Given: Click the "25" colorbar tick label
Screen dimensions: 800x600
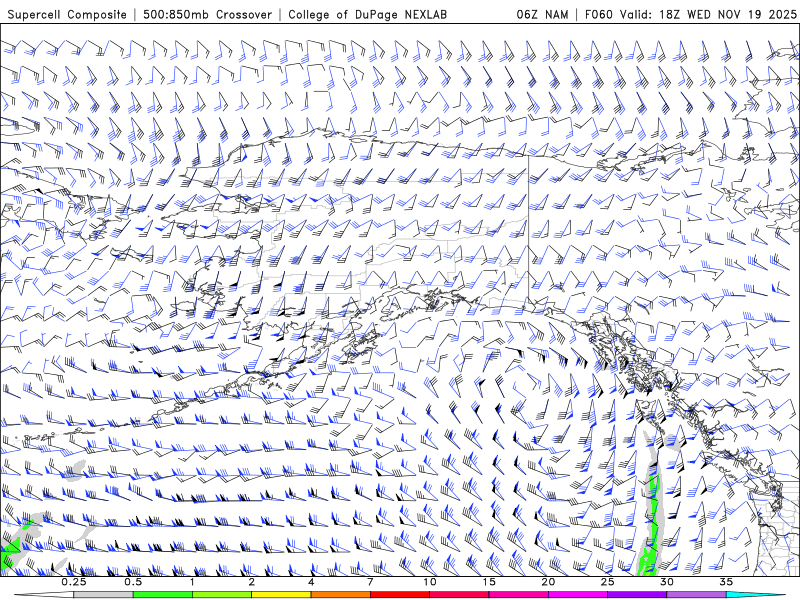Looking at the screenshot, I should pos(607,582).
